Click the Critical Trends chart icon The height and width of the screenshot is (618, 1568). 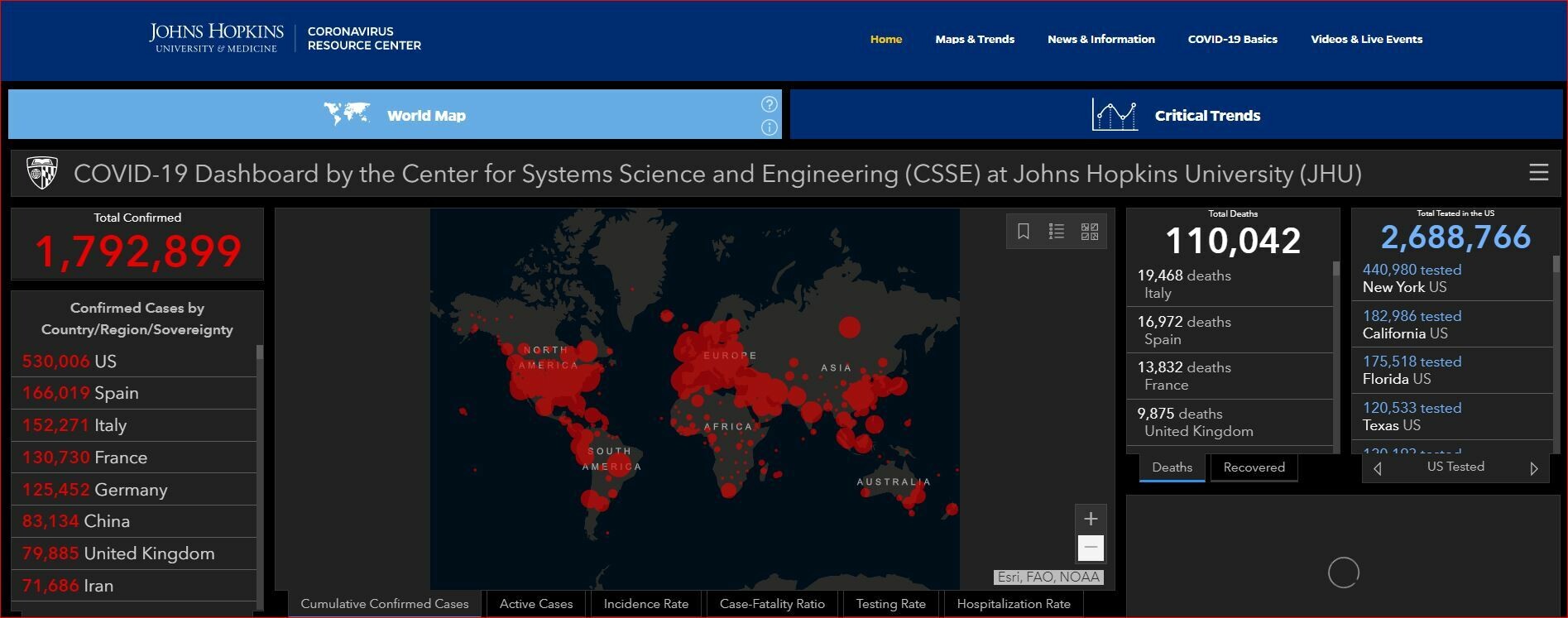tap(1115, 115)
